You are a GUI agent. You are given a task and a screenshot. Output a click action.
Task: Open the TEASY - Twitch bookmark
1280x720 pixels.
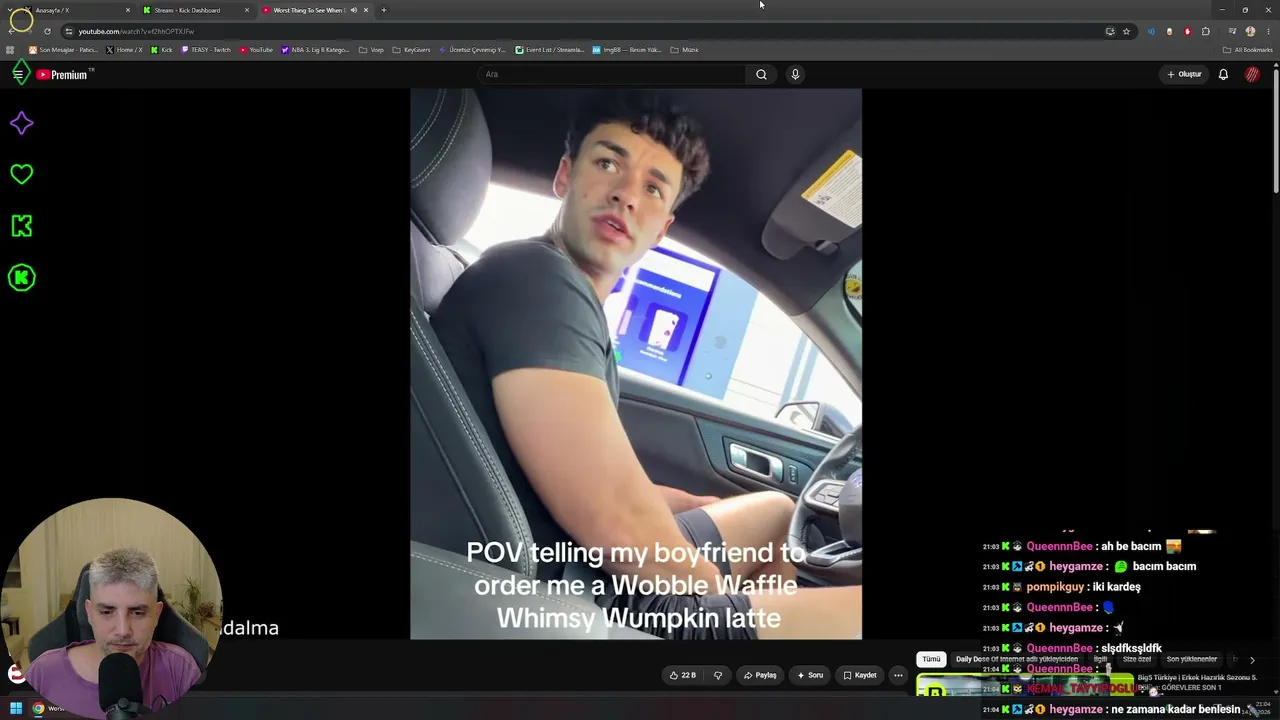click(206, 50)
